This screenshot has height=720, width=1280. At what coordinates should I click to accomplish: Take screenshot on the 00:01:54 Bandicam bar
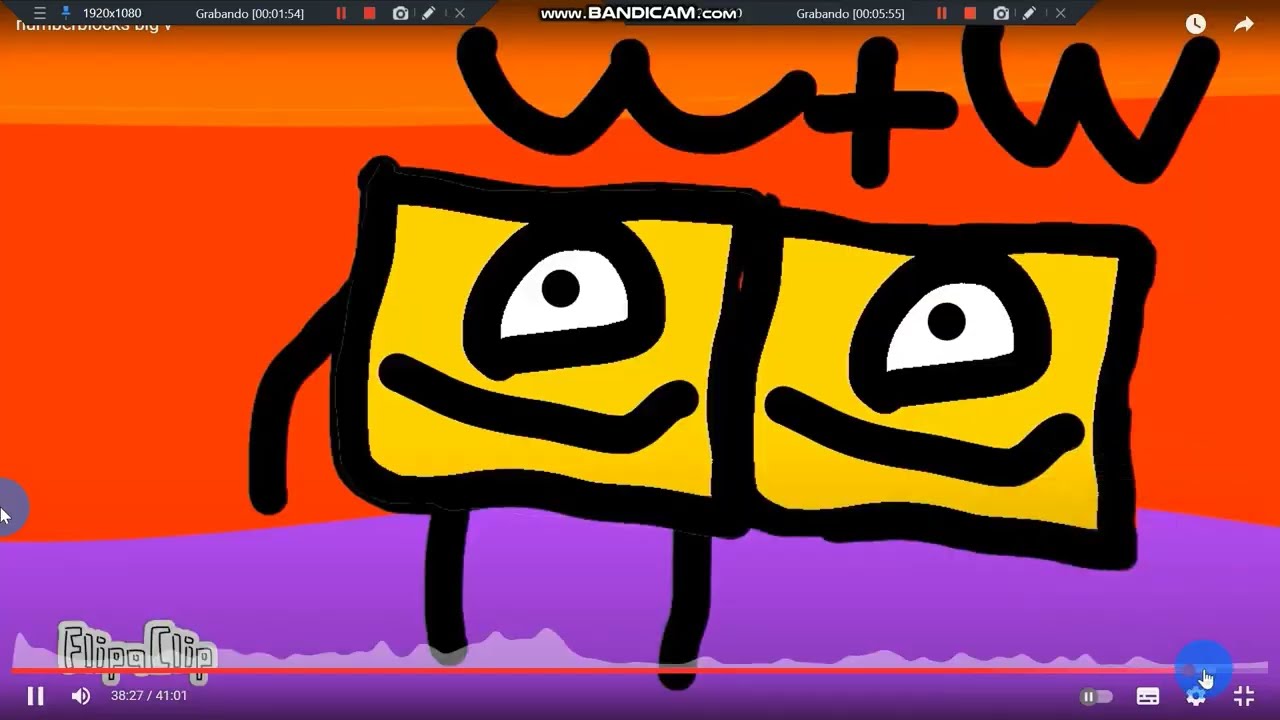401,13
